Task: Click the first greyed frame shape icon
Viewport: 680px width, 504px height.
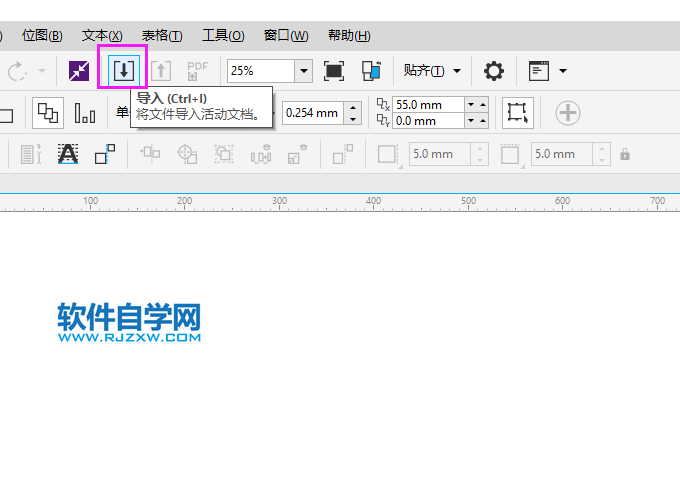Action: [x=389, y=154]
